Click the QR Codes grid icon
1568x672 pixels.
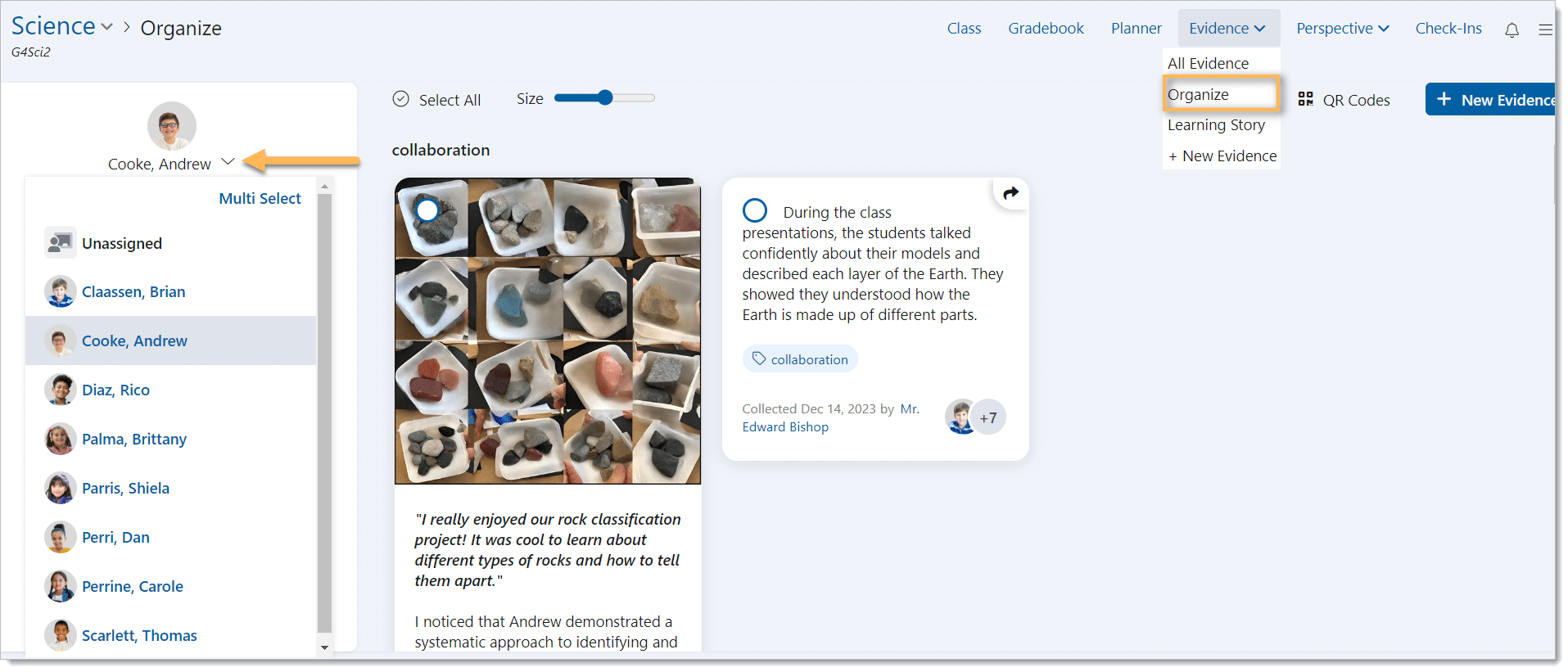(x=1305, y=99)
